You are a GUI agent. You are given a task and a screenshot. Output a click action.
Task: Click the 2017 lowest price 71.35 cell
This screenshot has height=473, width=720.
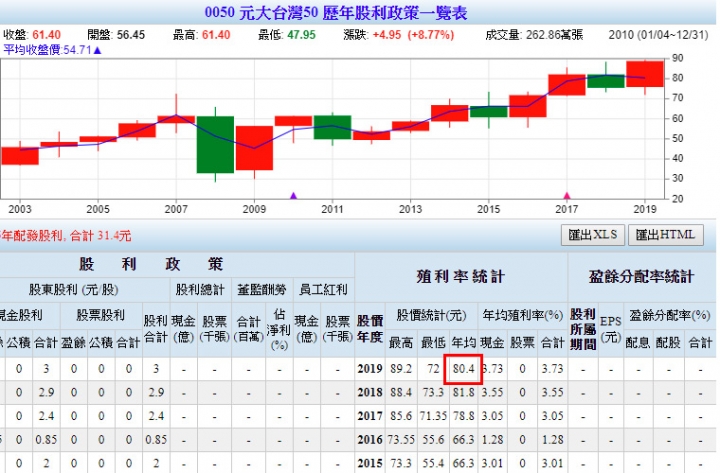pos(433,416)
